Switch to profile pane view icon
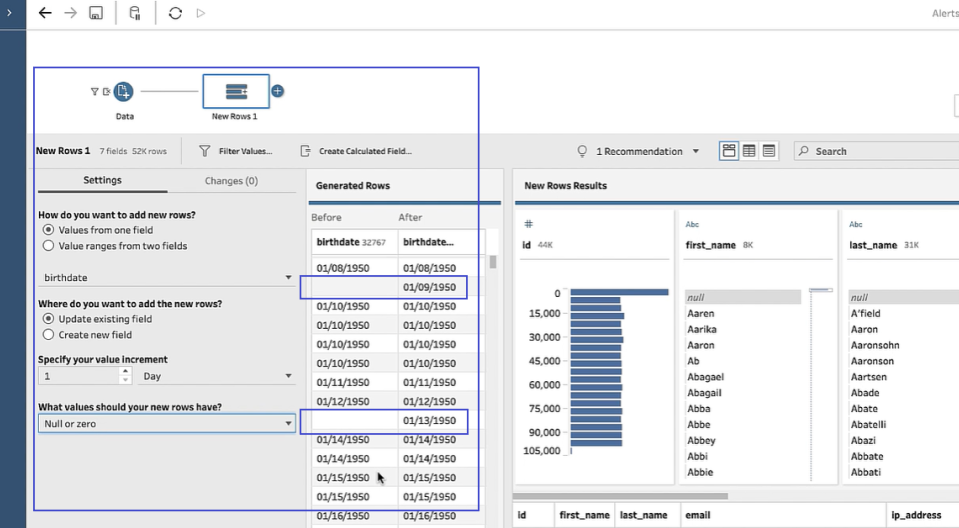The image size is (959, 528). point(729,151)
